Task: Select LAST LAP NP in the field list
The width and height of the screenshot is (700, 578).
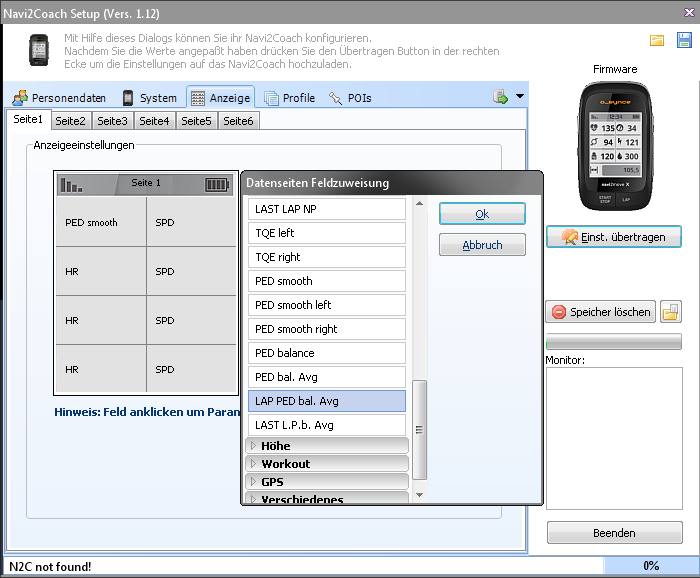Action: click(x=327, y=209)
